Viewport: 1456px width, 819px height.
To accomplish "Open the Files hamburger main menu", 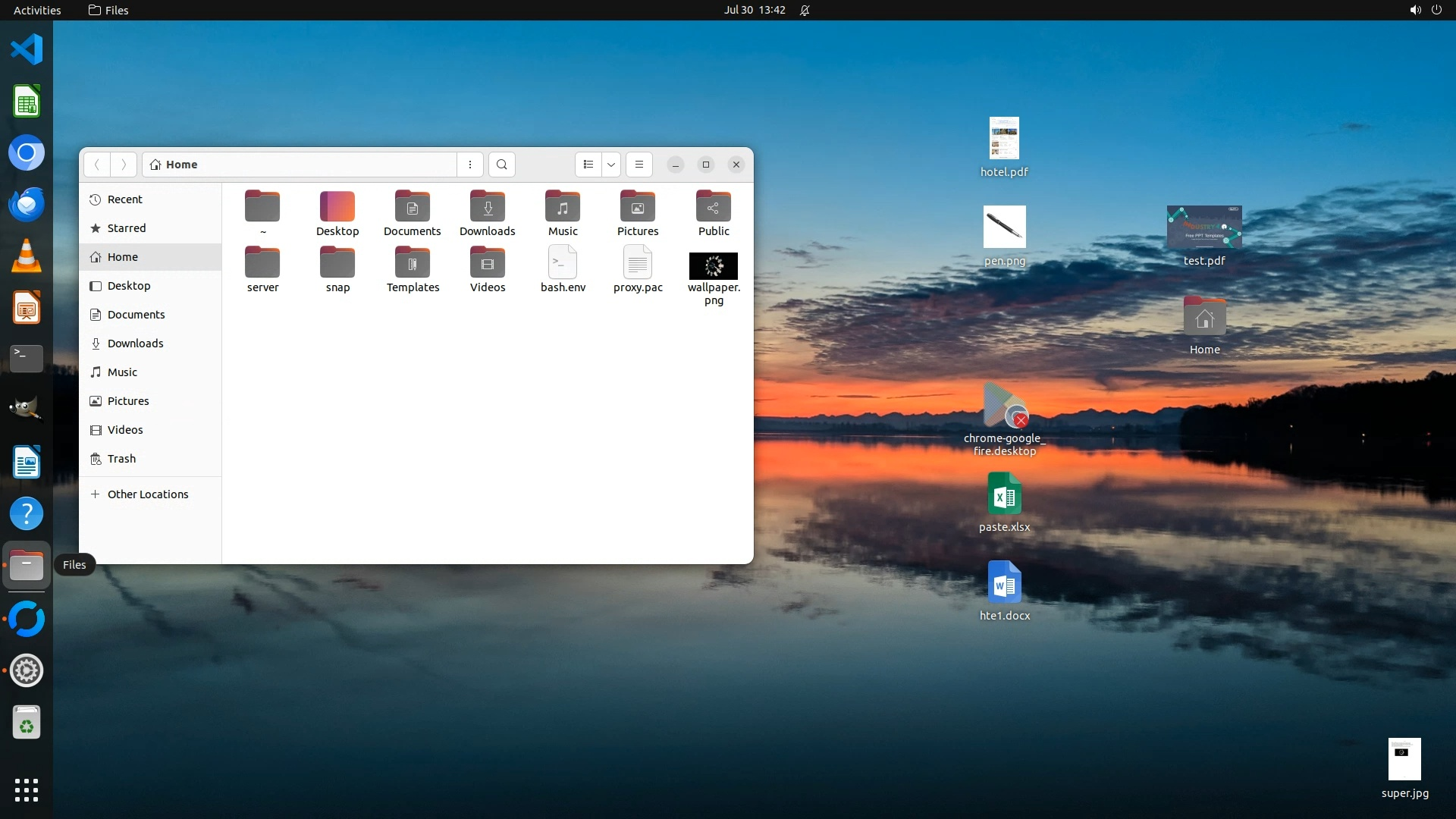I will click(639, 165).
